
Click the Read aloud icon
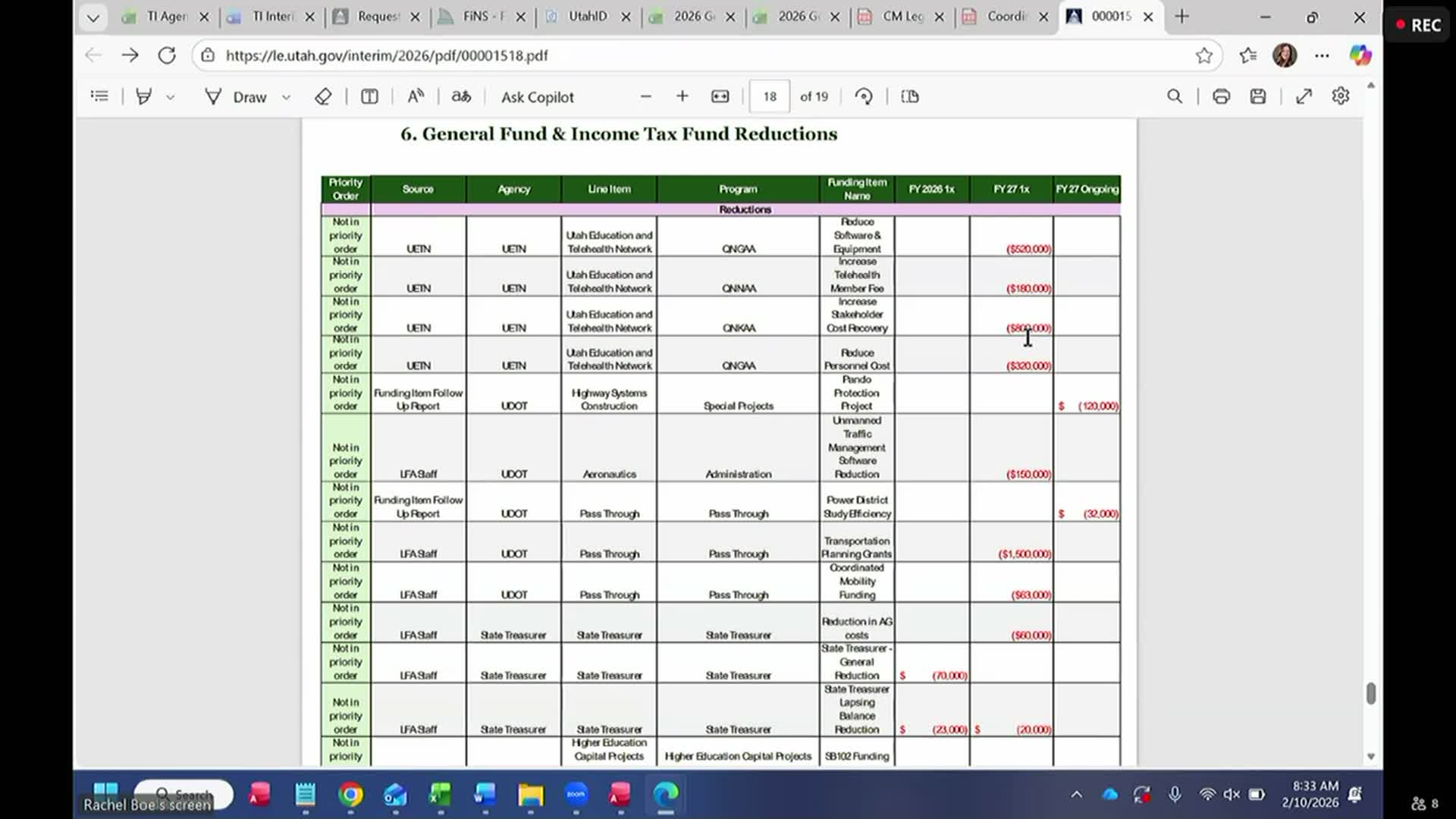point(416,96)
